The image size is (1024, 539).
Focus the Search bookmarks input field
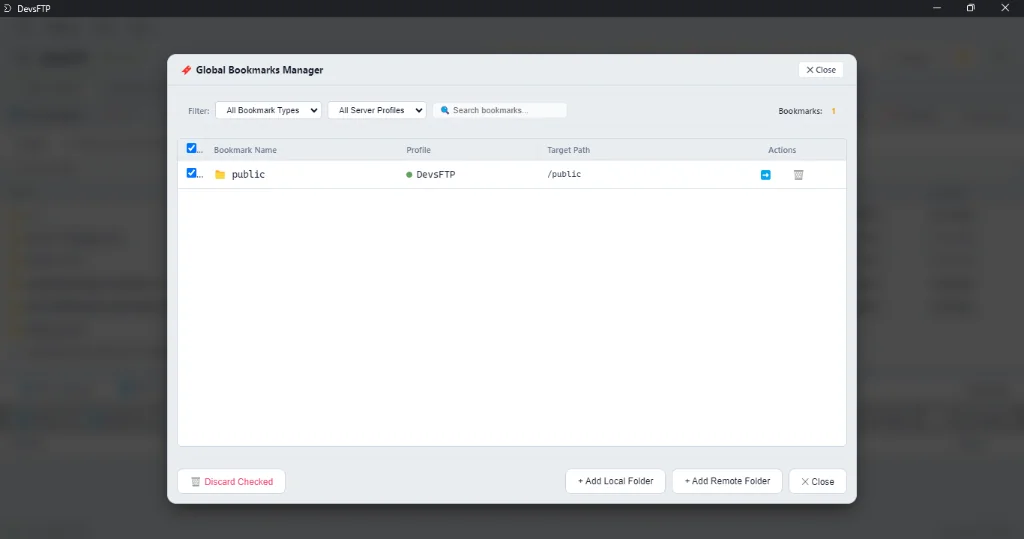coord(500,110)
